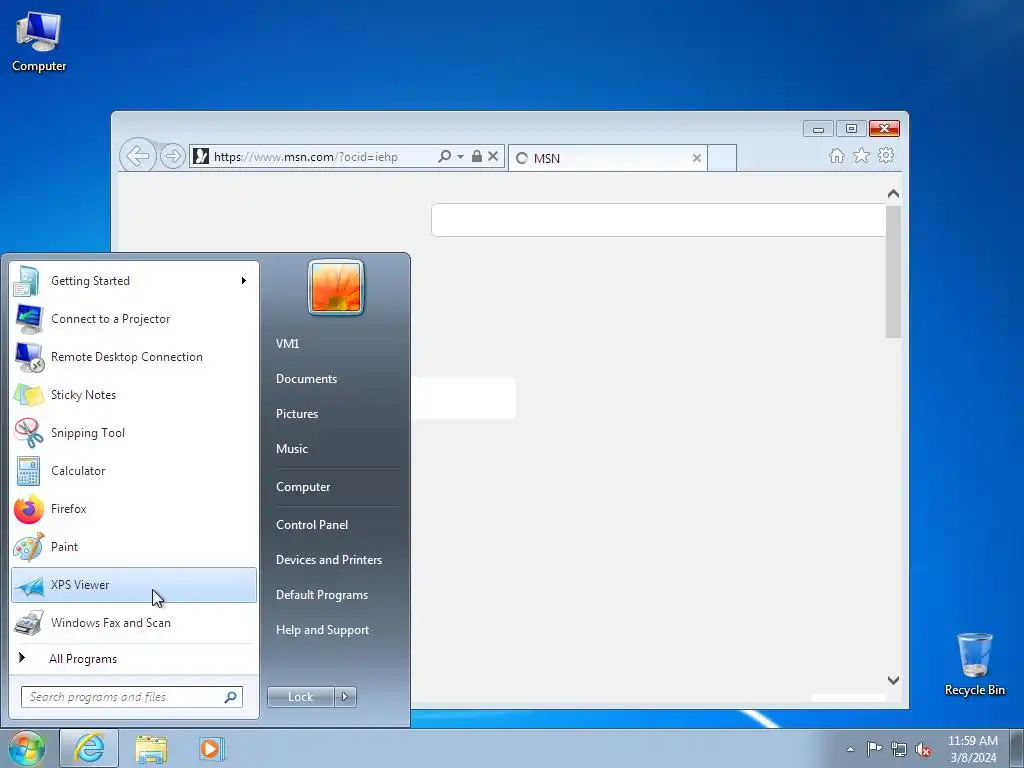
Task: Click the magnifier icon in Start search box
Action: click(x=231, y=697)
